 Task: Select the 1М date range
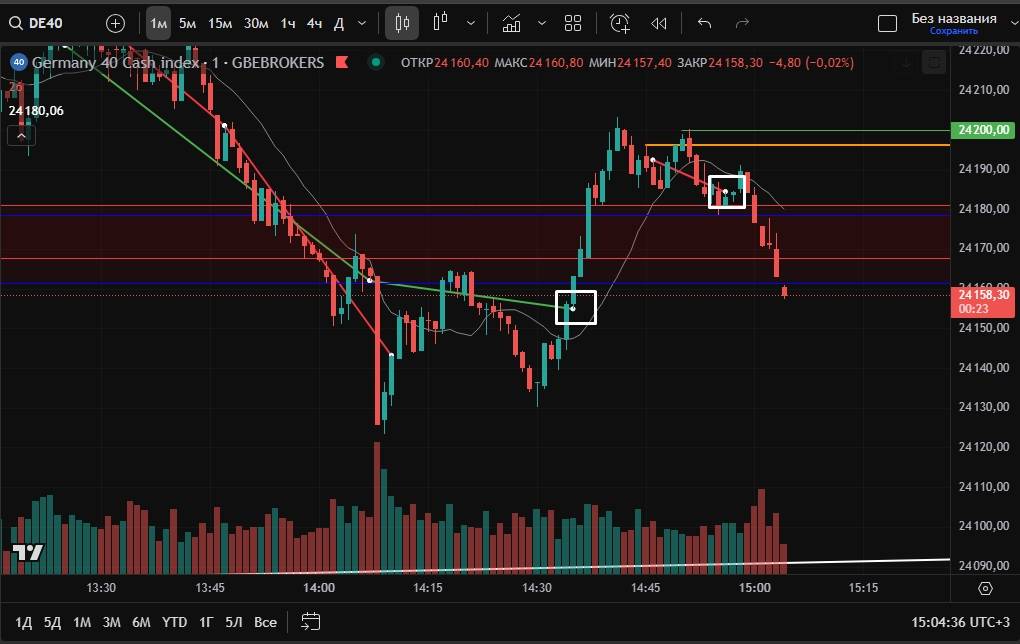[82, 623]
